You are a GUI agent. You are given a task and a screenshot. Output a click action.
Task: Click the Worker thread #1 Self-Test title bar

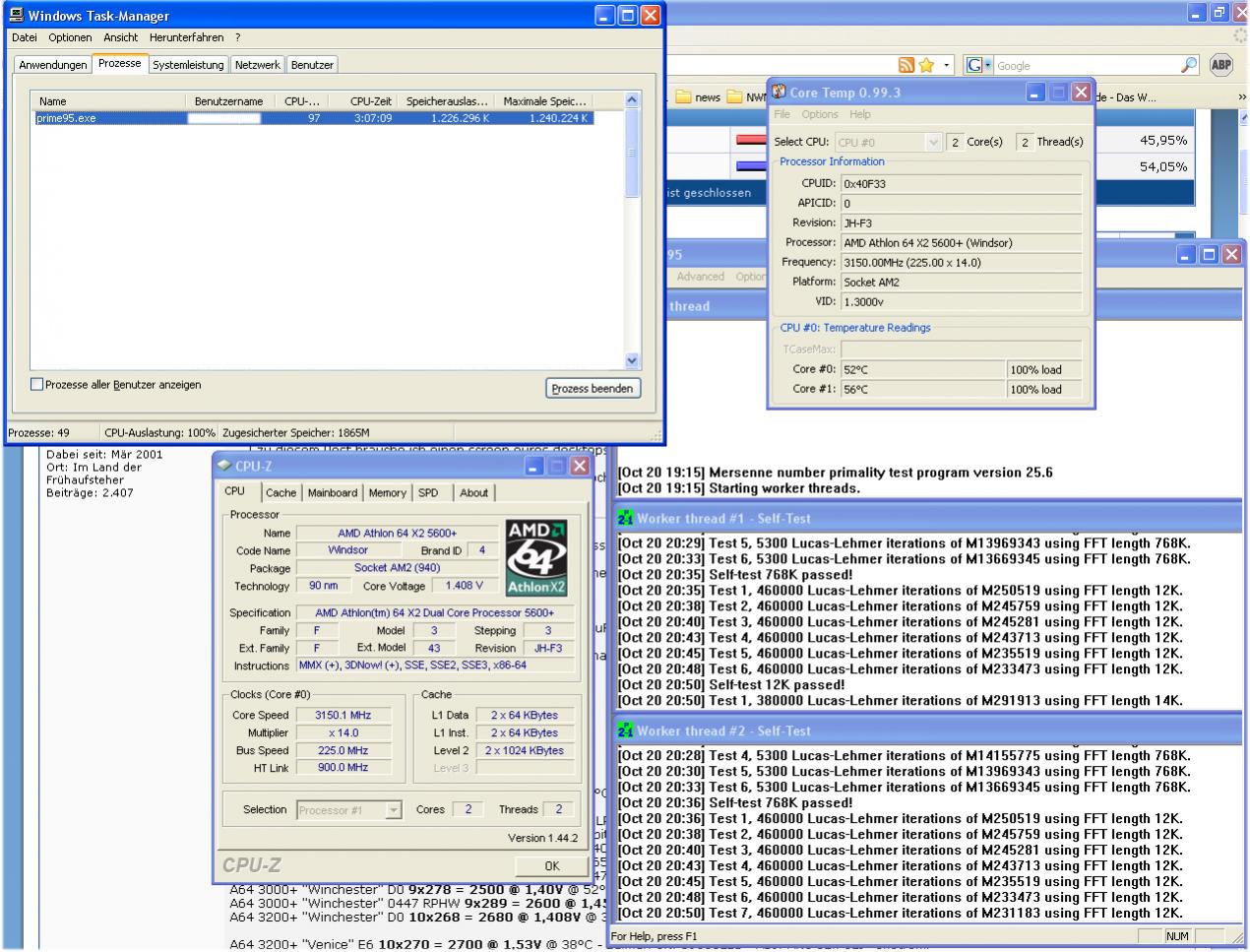point(927,518)
